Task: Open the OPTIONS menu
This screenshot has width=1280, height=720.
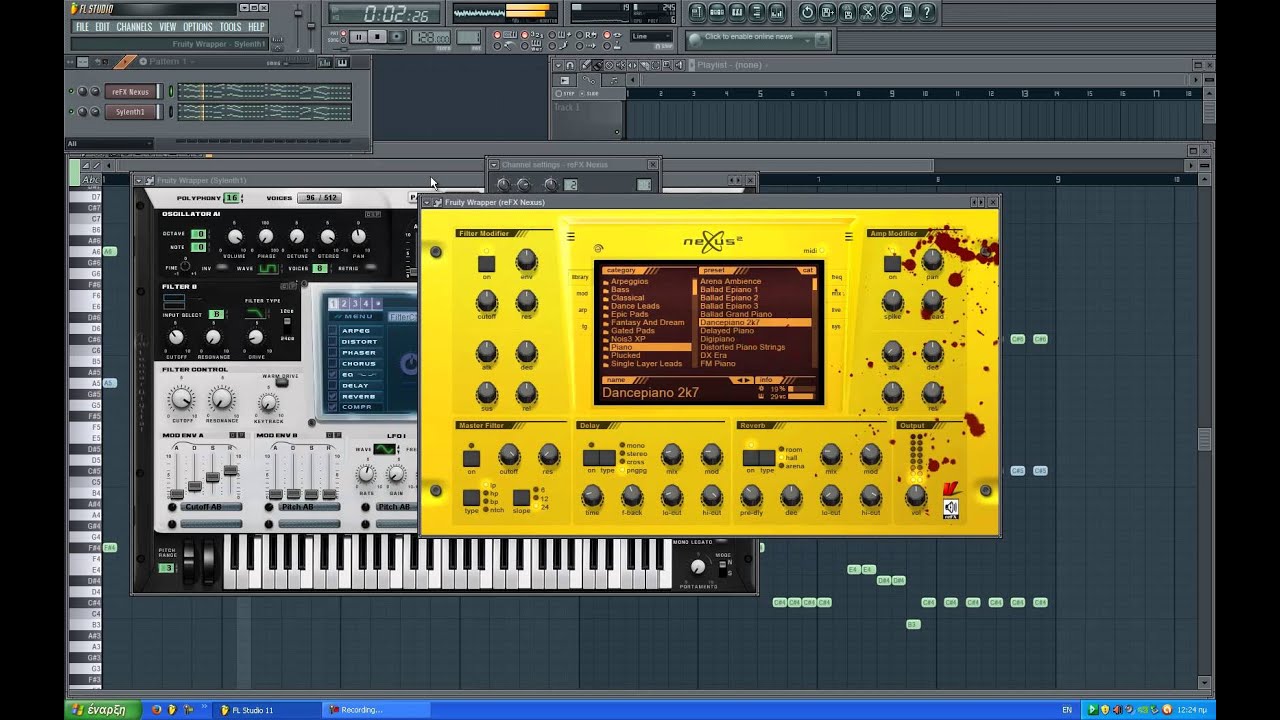Action: coord(198,27)
